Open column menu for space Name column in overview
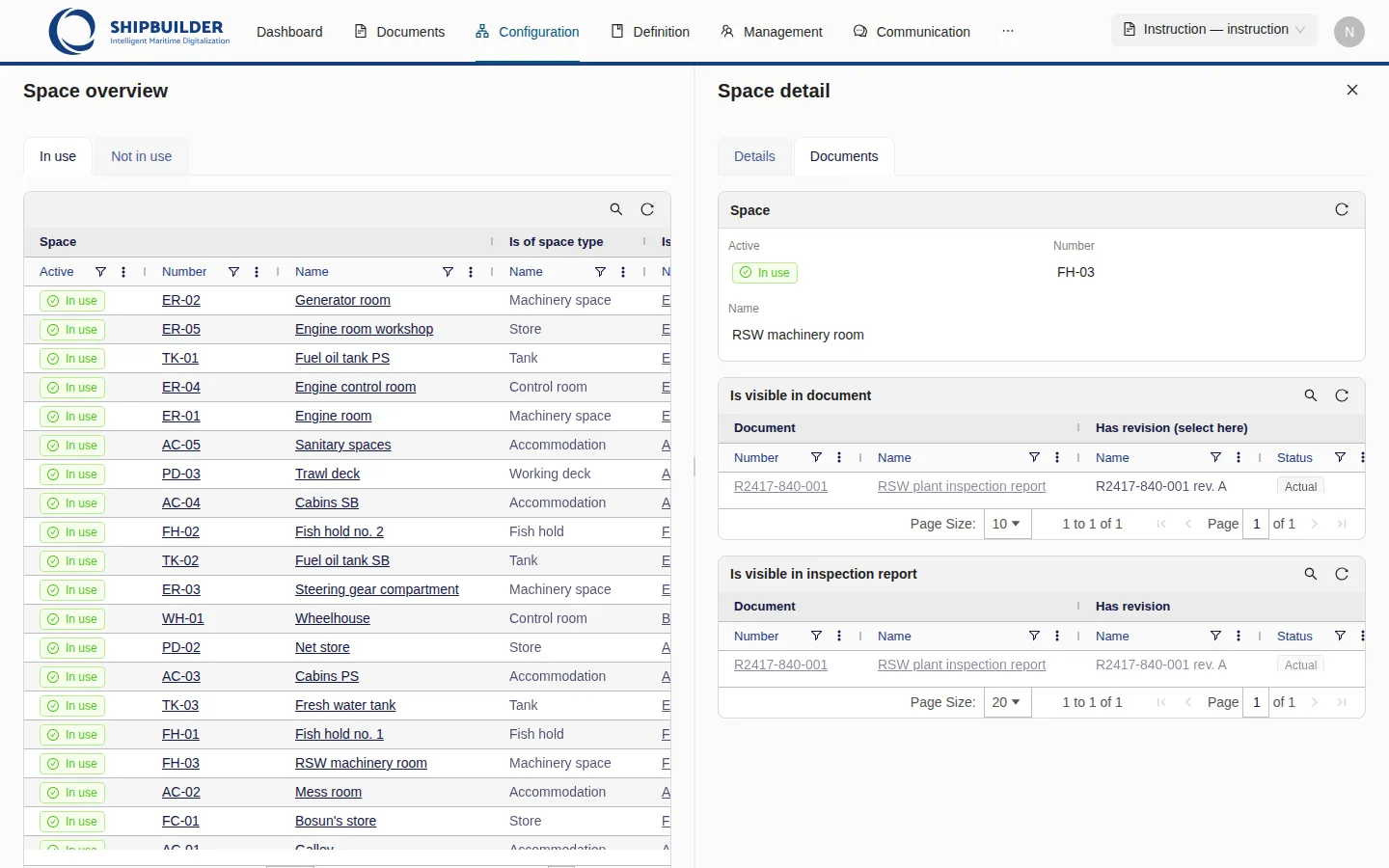This screenshot has height=868, width=1389. point(471,272)
